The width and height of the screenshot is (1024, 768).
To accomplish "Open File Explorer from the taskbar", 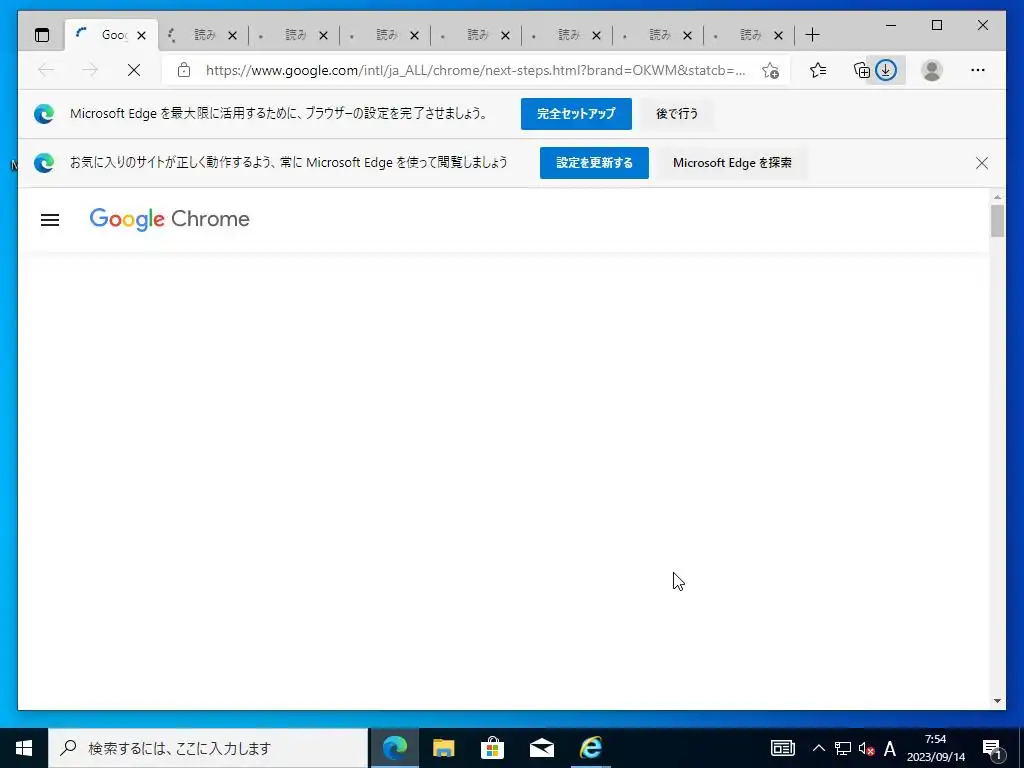I will [443, 748].
